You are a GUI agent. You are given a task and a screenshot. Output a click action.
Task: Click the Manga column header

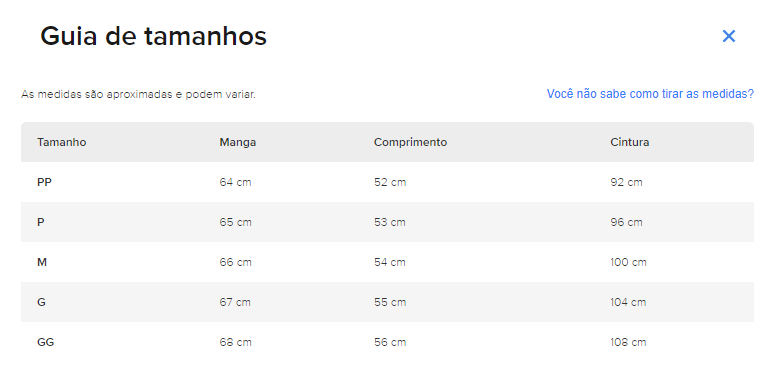pyautogui.click(x=238, y=142)
